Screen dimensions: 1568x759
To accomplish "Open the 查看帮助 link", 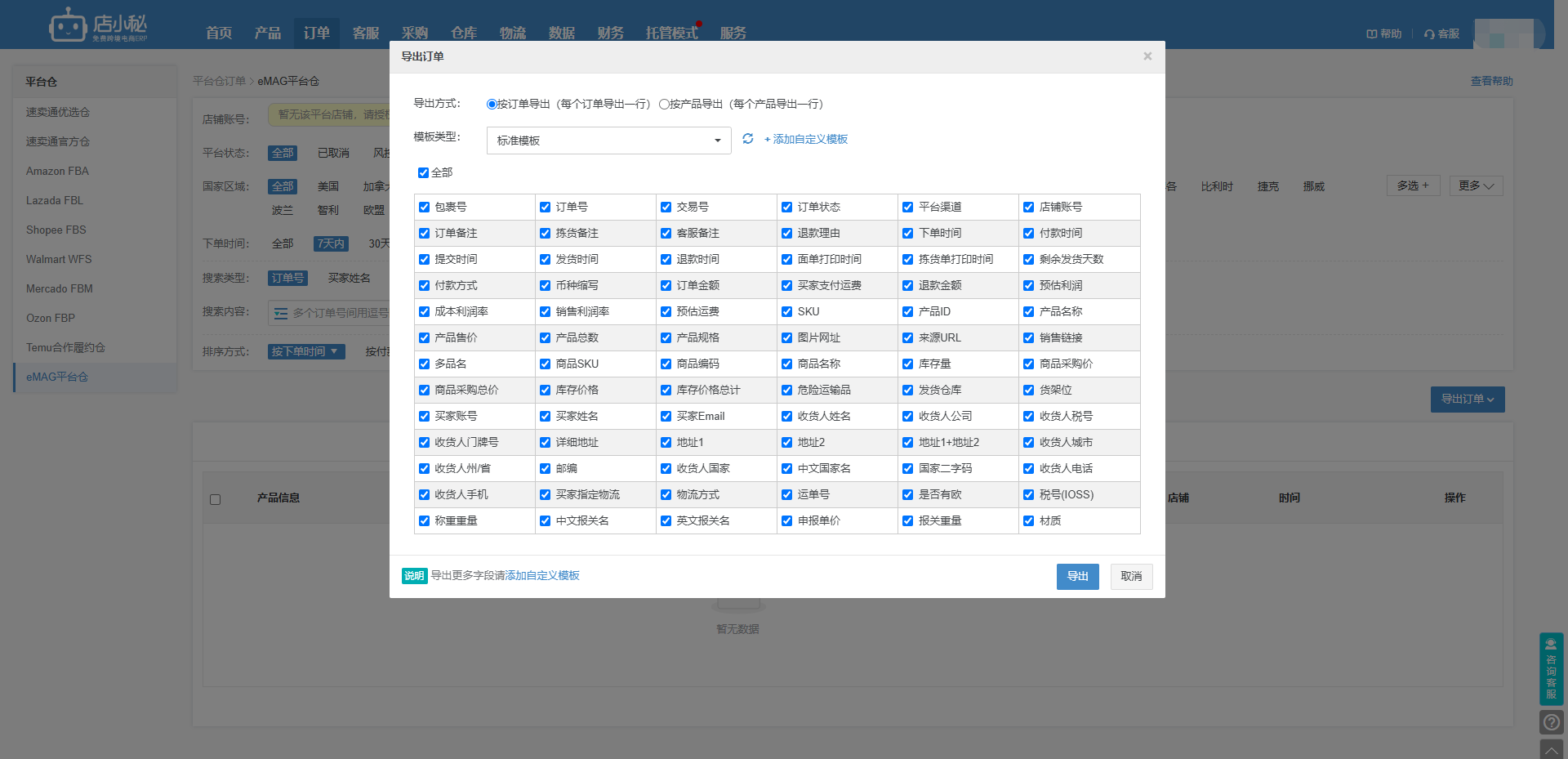I will tap(1491, 82).
